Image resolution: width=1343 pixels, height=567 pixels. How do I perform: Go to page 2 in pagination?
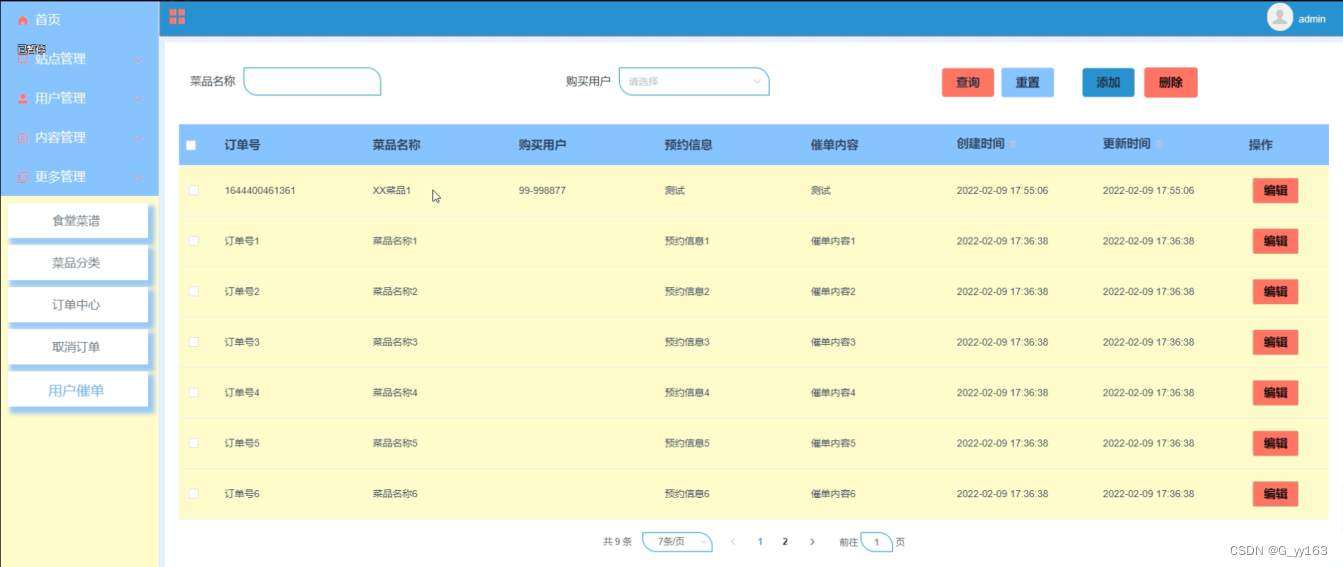pos(785,542)
